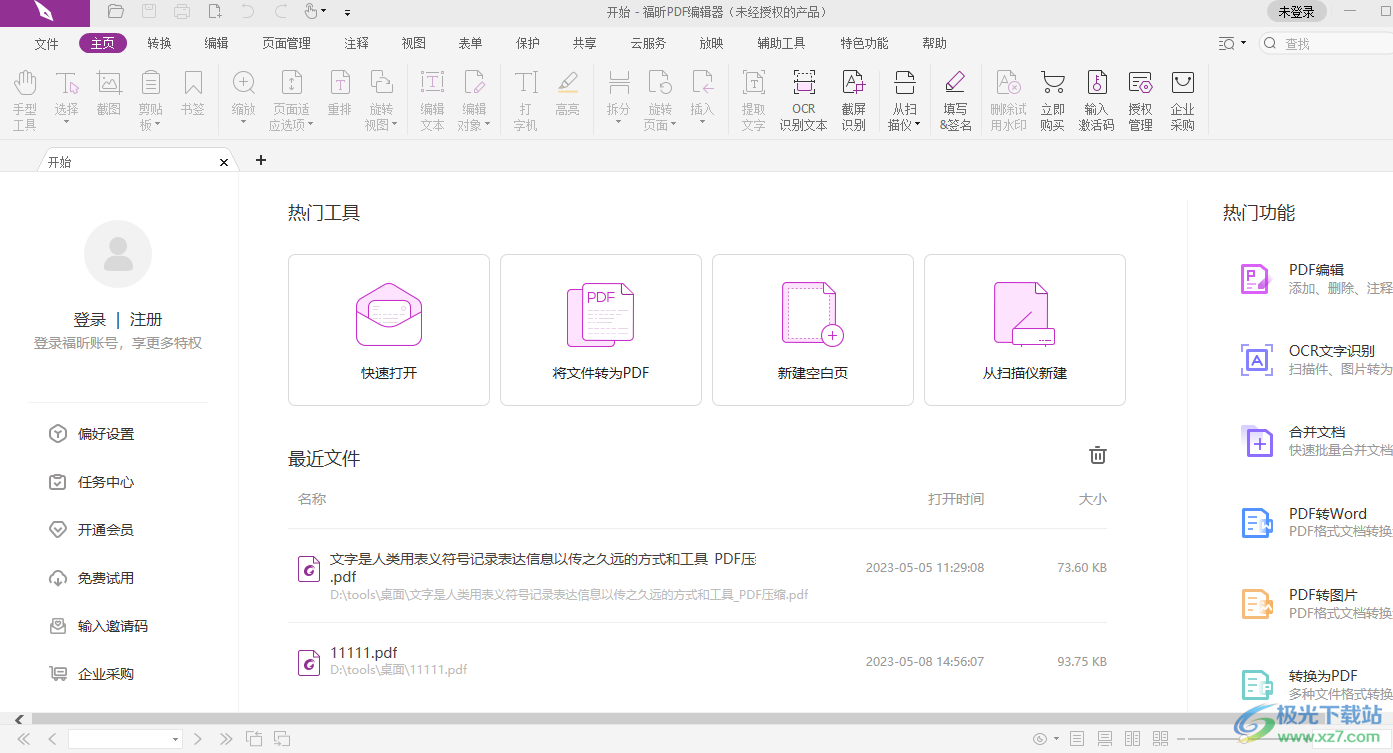
Task: Open 授权管理 license management
Action: pyautogui.click(x=1140, y=100)
